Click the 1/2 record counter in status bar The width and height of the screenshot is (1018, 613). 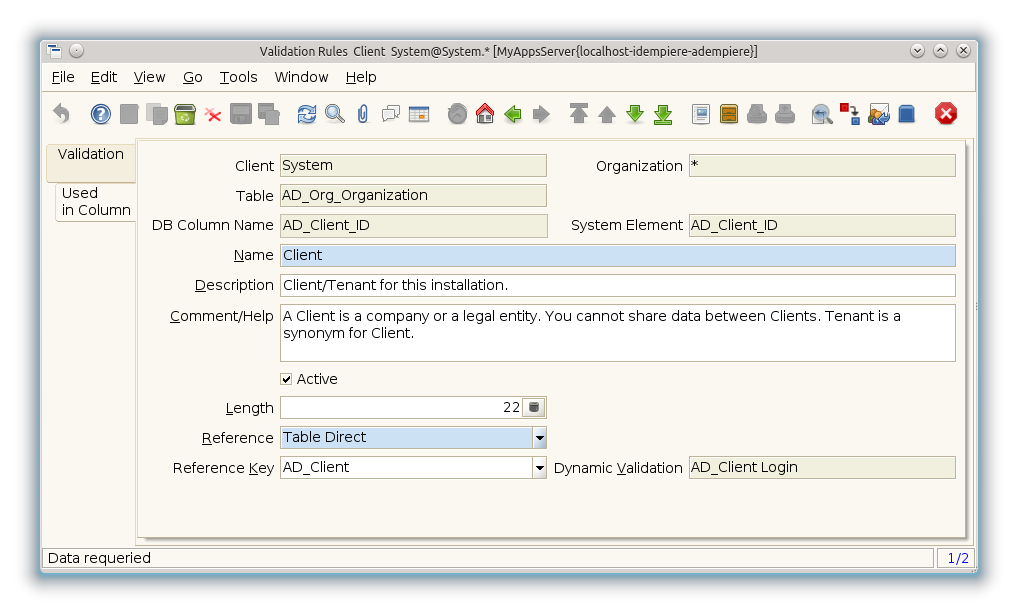pyautogui.click(x=957, y=558)
